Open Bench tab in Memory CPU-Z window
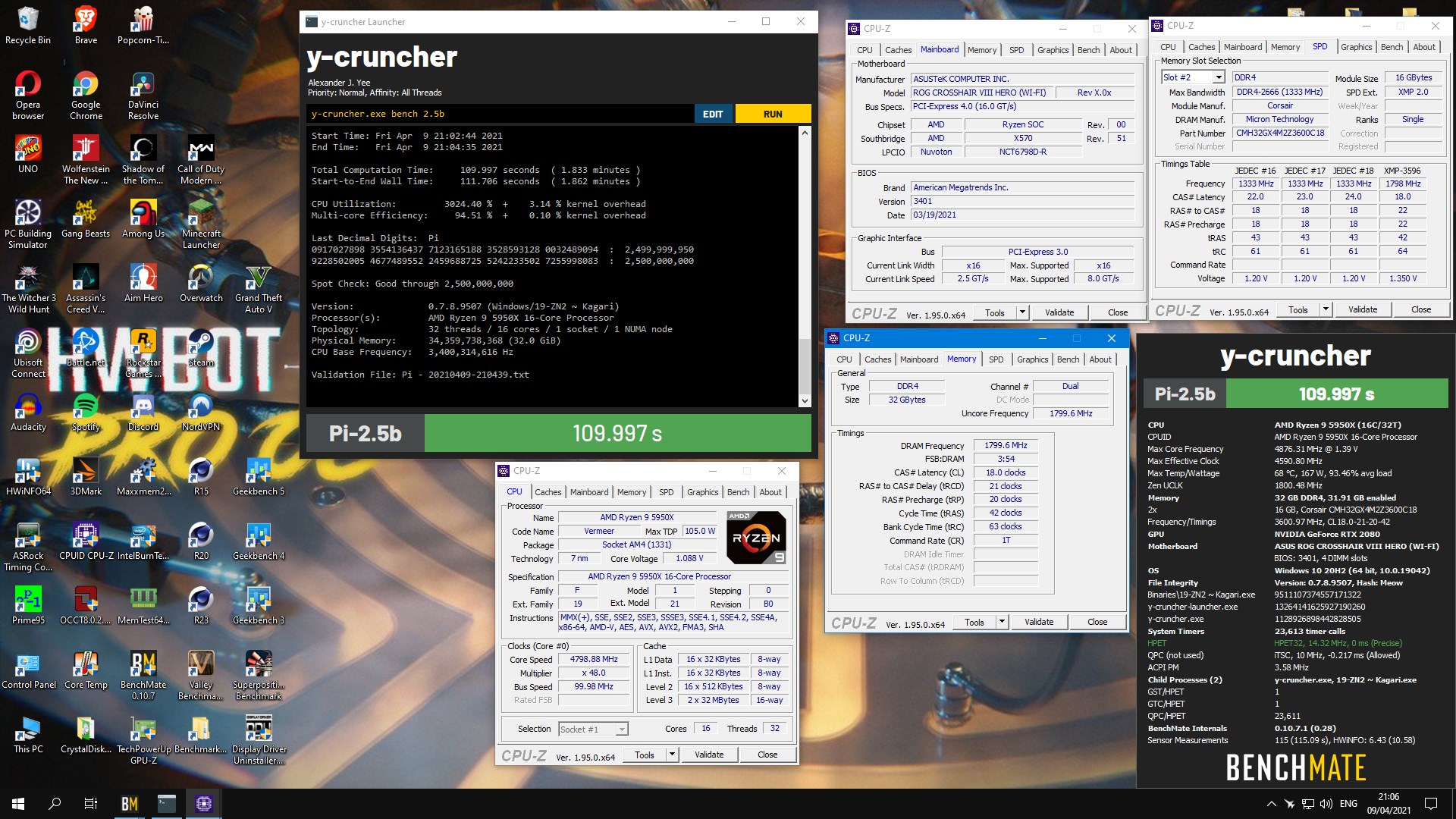 [x=1068, y=359]
